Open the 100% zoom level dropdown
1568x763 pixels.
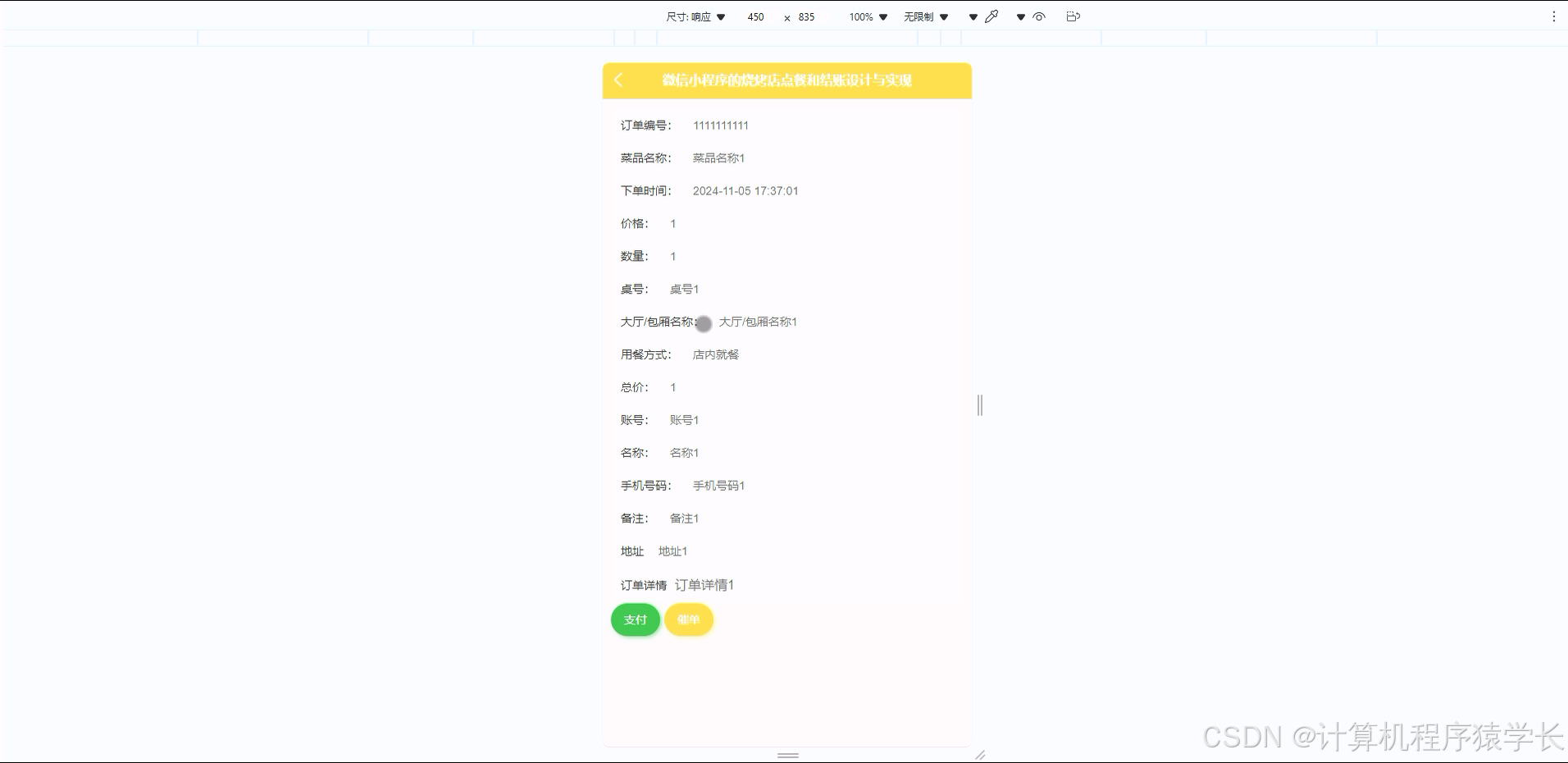point(867,16)
